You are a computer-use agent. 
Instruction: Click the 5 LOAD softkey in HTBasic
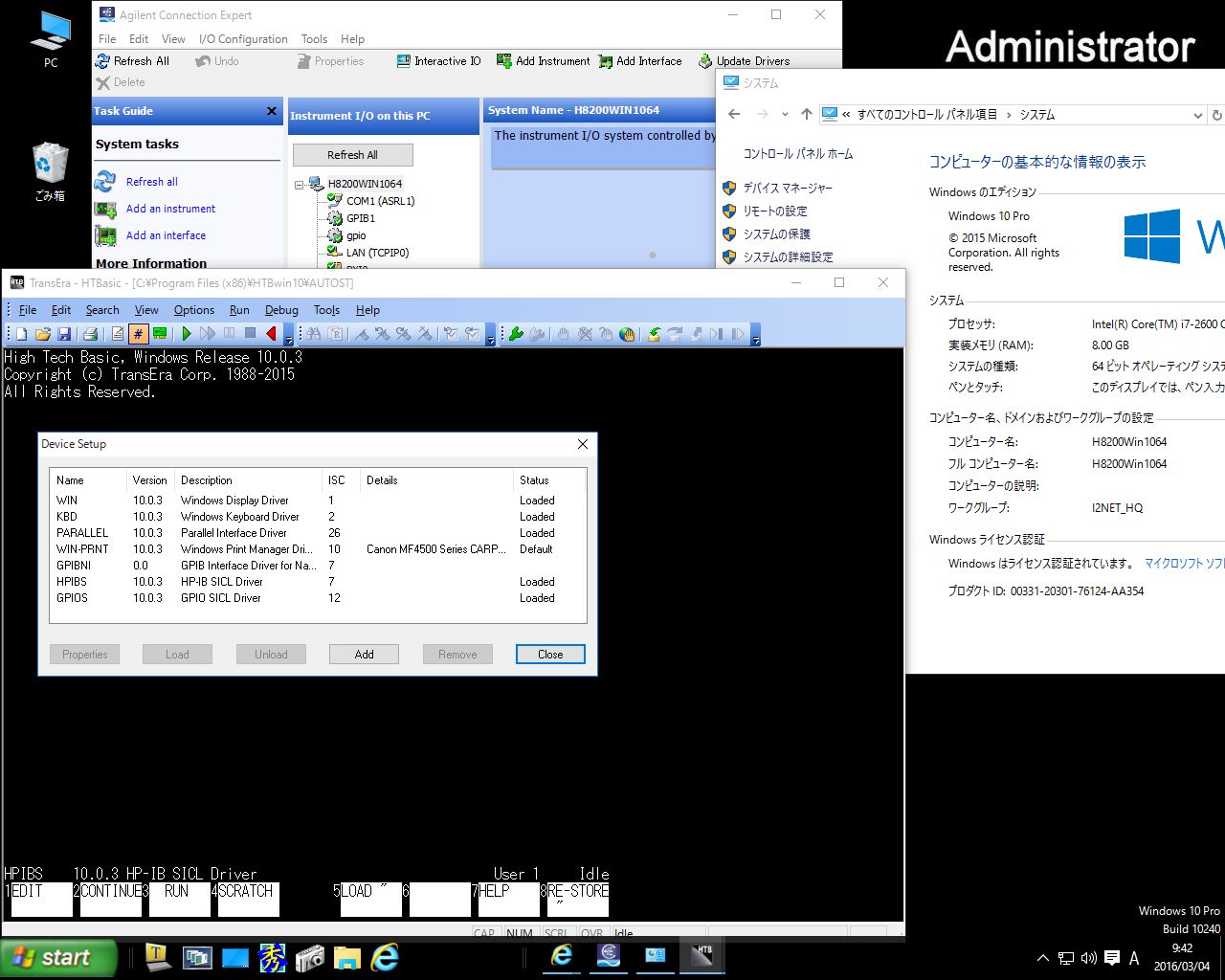click(369, 900)
